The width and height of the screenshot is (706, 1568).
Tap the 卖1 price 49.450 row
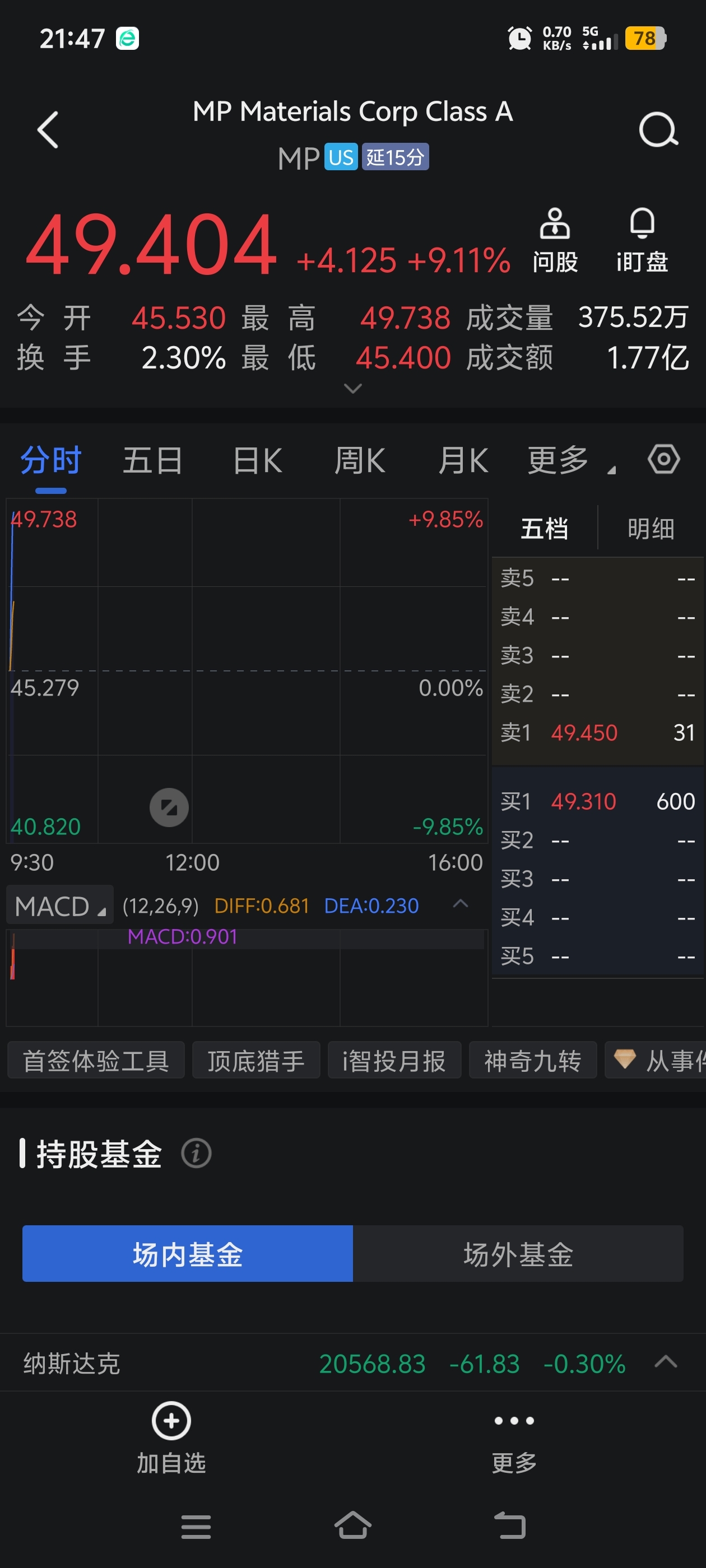(x=597, y=732)
